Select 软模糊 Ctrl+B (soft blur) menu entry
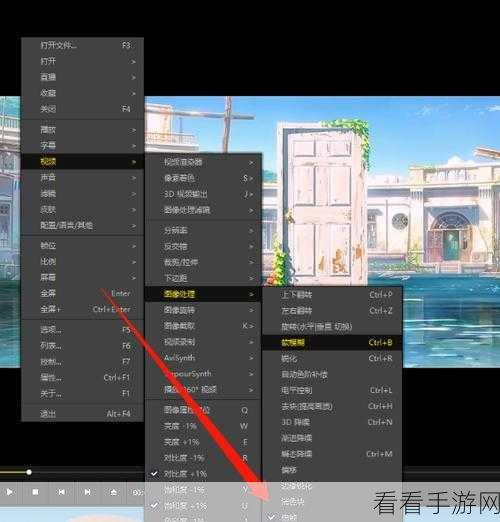Image resolution: width=500 pixels, height=522 pixels. click(x=332, y=342)
